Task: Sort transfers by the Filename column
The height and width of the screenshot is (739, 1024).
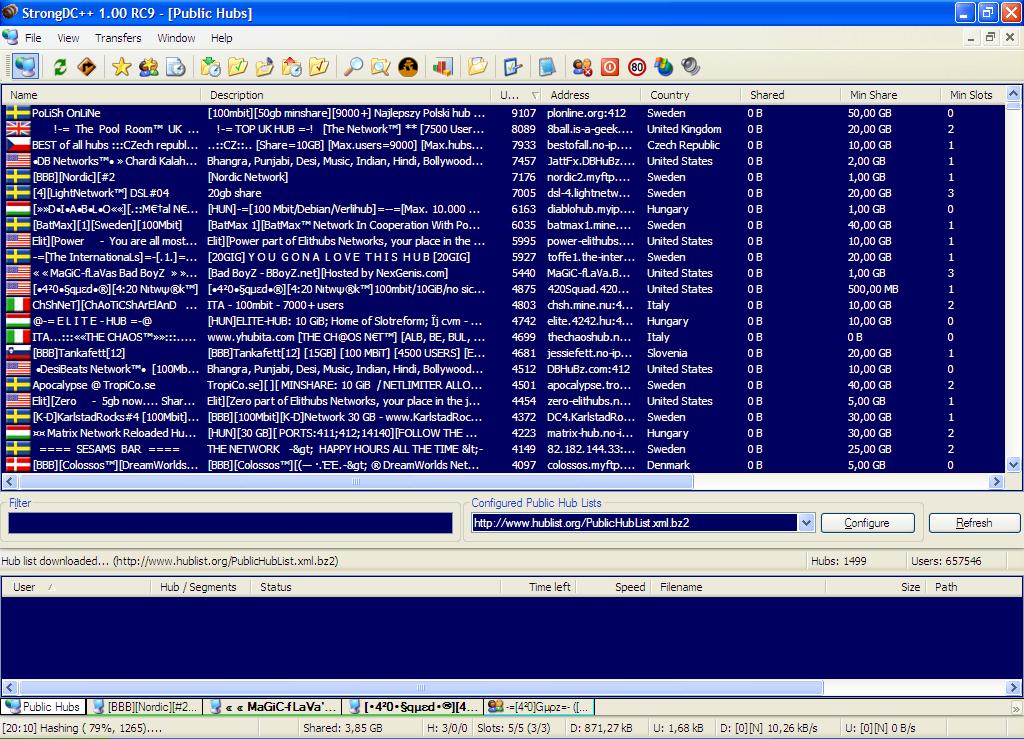Action: click(x=739, y=587)
